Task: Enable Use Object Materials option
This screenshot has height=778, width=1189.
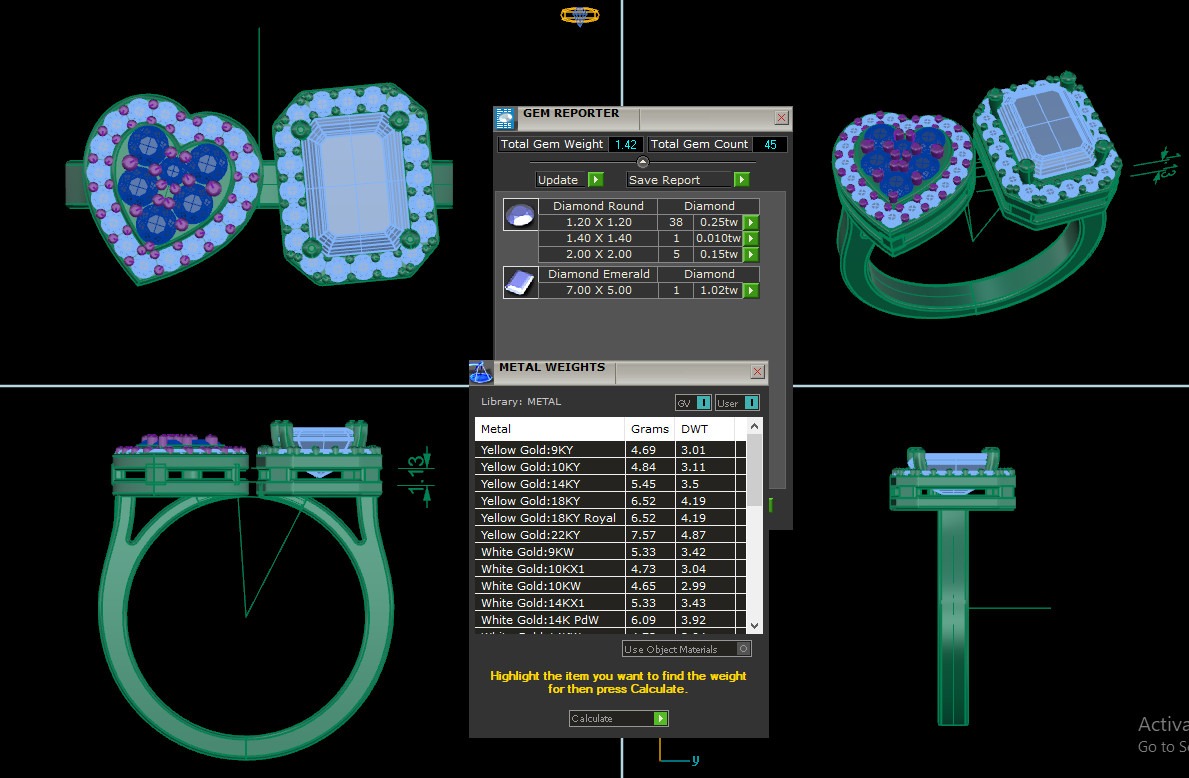Action: pos(743,649)
